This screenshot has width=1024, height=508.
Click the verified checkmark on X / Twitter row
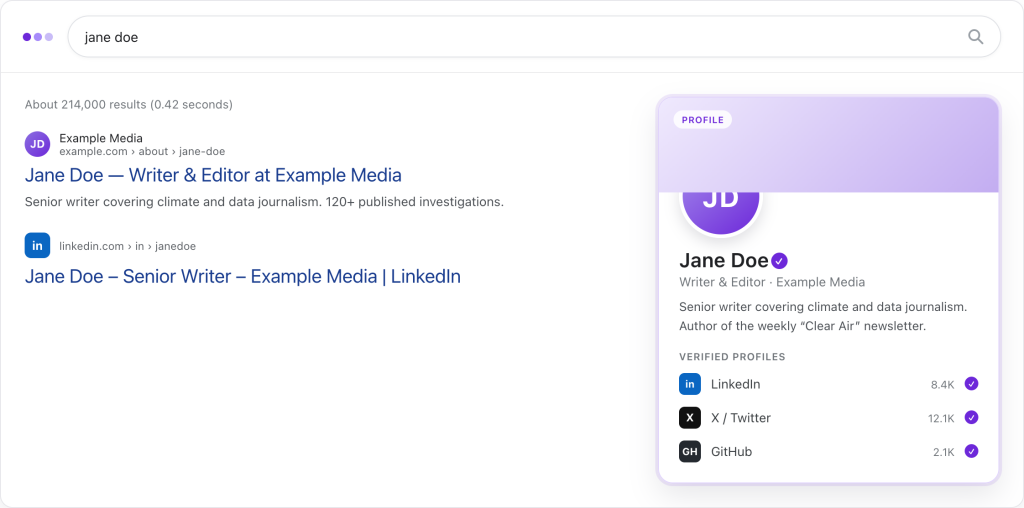972,417
